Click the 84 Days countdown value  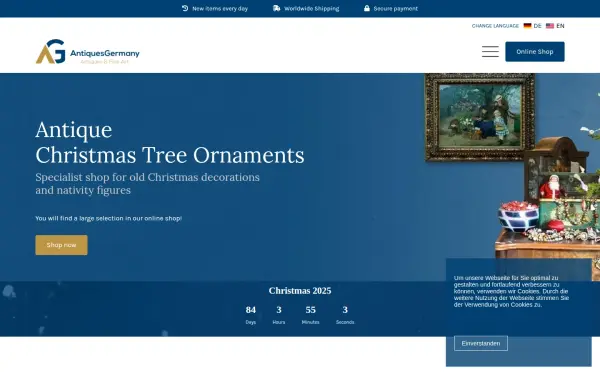coord(251,310)
